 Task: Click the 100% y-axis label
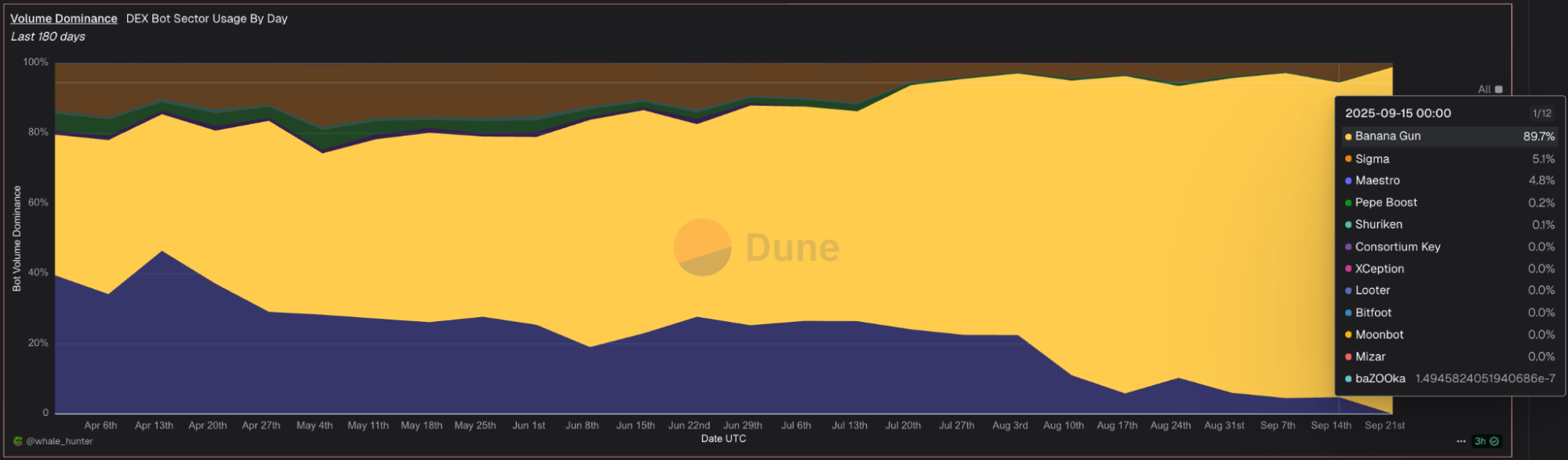click(x=35, y=62)
